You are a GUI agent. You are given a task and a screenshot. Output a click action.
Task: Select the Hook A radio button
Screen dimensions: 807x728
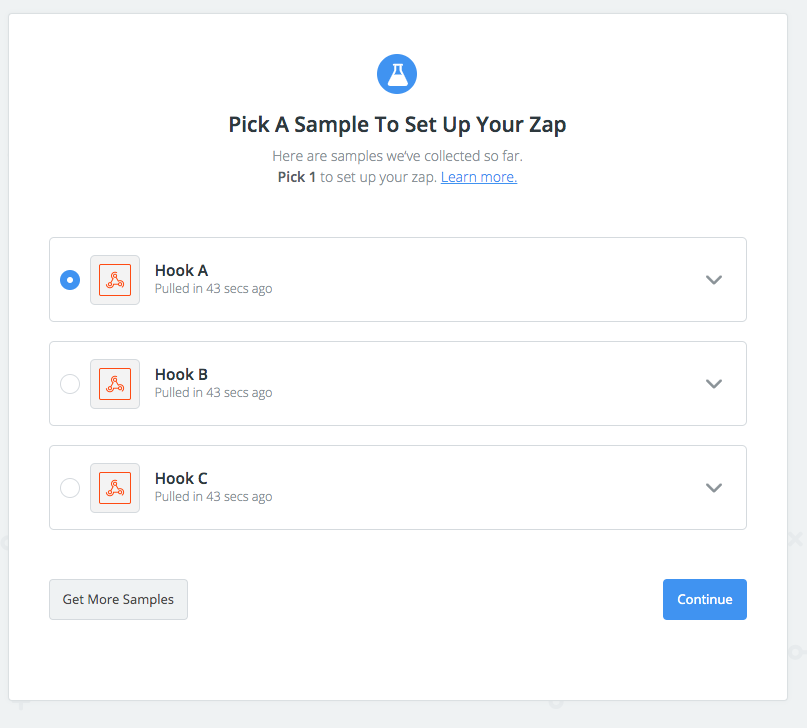70,280
